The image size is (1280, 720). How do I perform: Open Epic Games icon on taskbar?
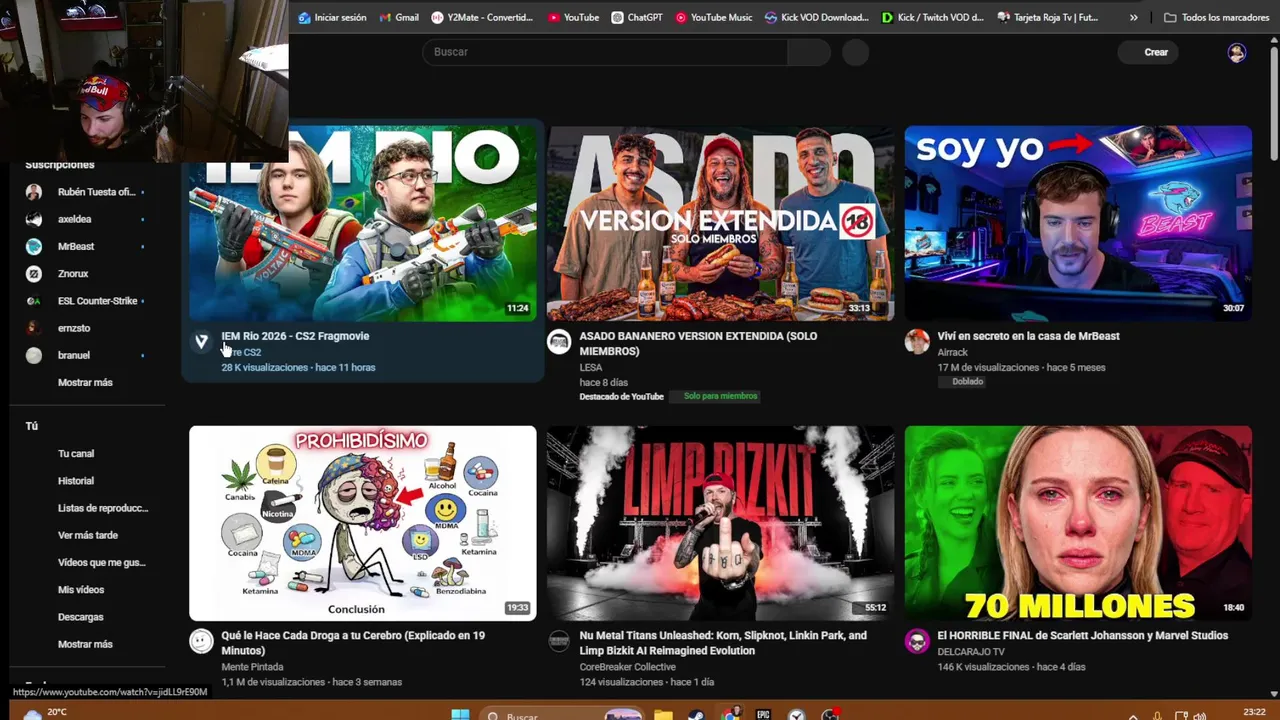(x=763, y=715)
